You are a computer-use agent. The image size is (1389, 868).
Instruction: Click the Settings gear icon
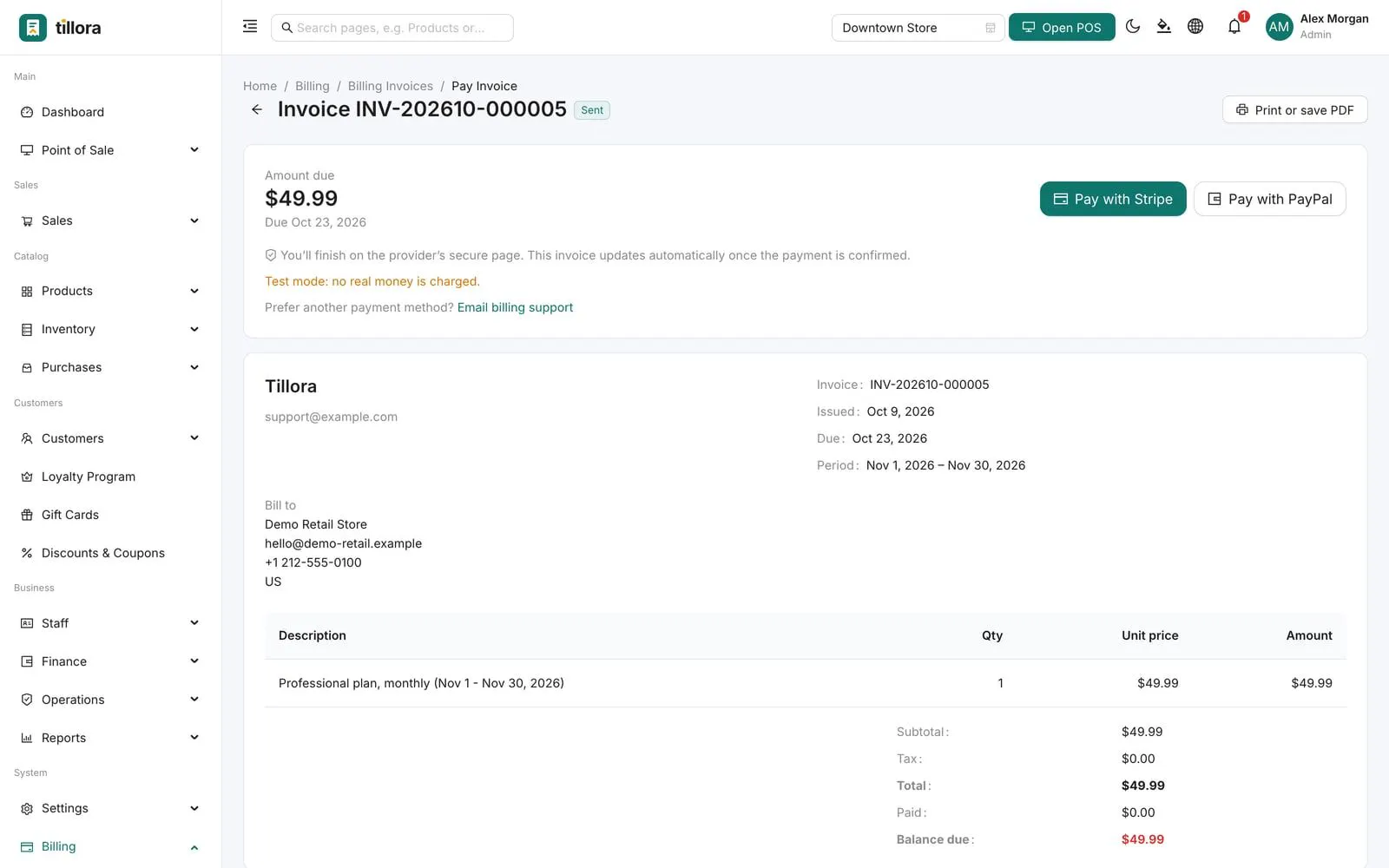(x=27, y=808)
